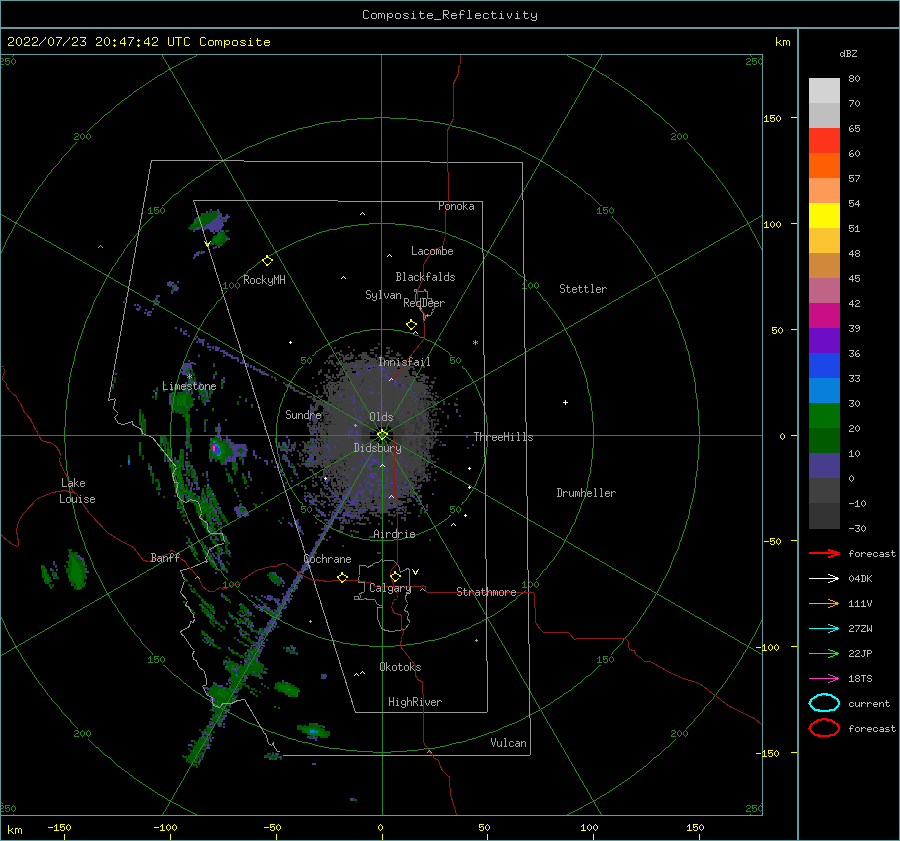Select the pink 45-42 dBZ color swatch
This screenshot has height=841, width=900.
pos(824,291)
